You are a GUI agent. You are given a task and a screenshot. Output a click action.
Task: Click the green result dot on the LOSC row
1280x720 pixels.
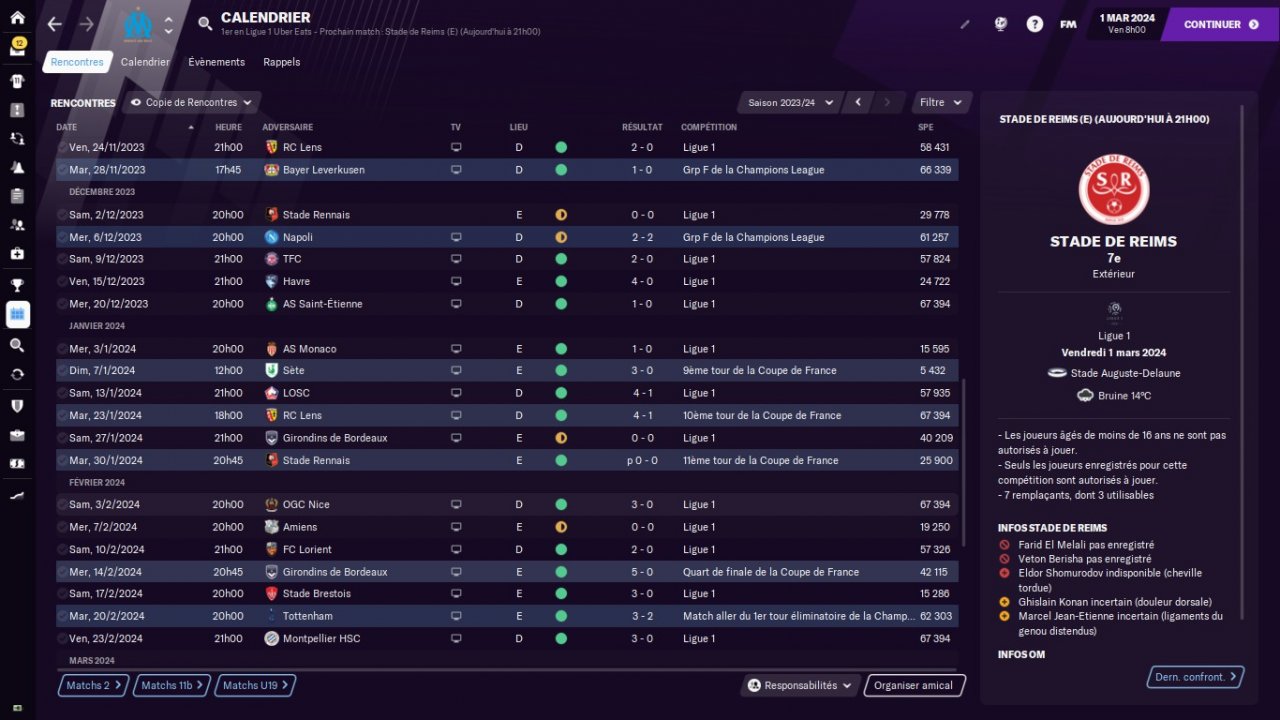point(561,393)
